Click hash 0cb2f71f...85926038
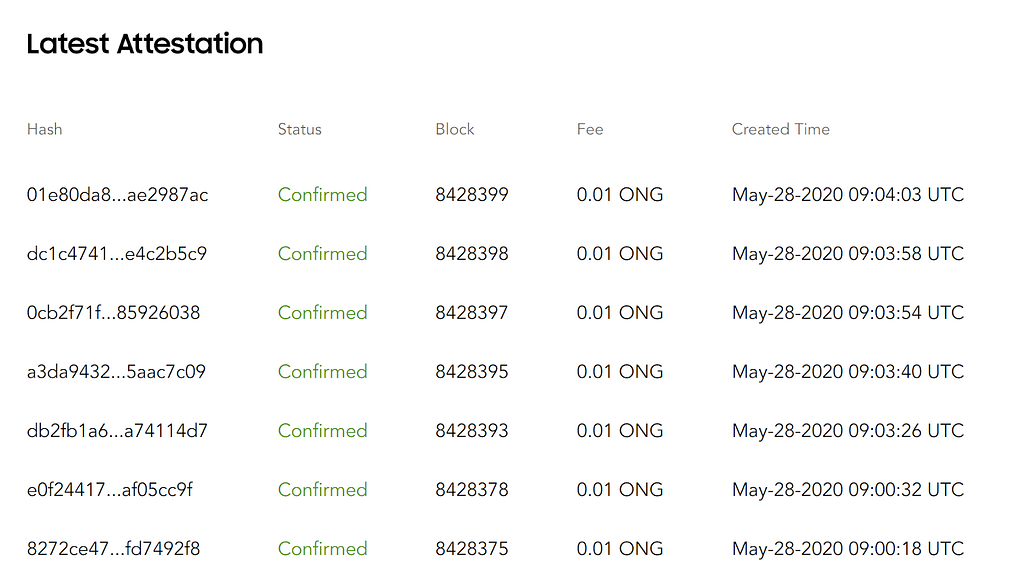Screen dimensions: 1024x581 coord(113,313)
